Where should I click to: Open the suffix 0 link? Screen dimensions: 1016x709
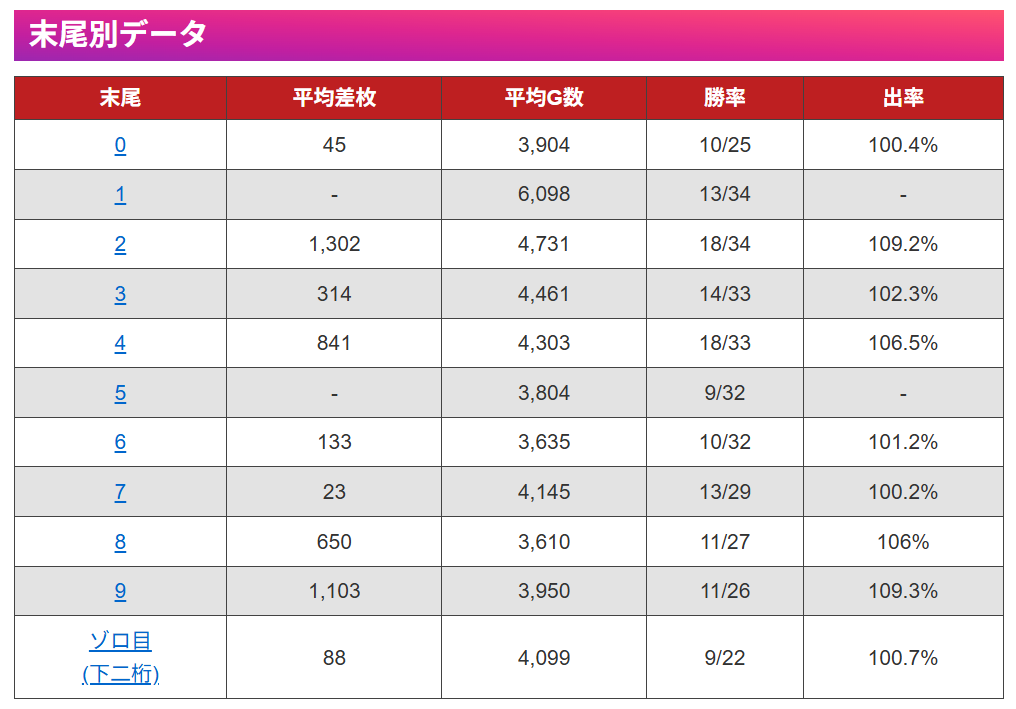click(120, 146)
